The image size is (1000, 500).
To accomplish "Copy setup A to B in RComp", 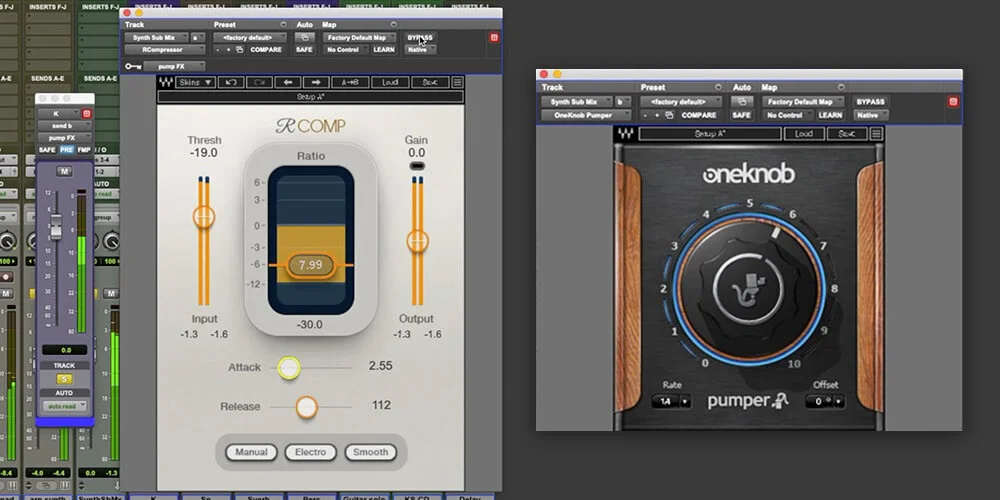I will pyautogui.click(x=350, y=82).
